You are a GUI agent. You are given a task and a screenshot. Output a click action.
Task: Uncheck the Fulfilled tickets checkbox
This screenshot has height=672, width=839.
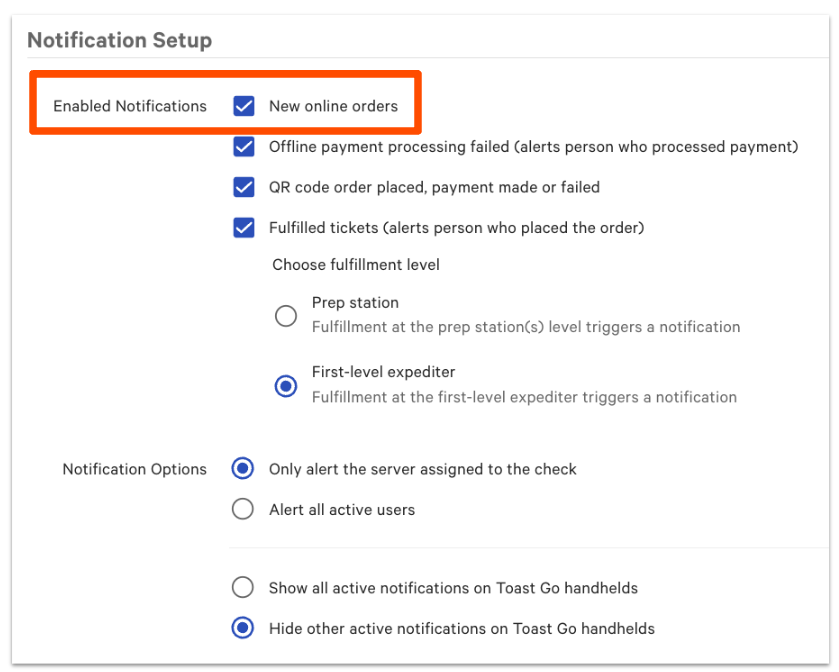(244, 228)
